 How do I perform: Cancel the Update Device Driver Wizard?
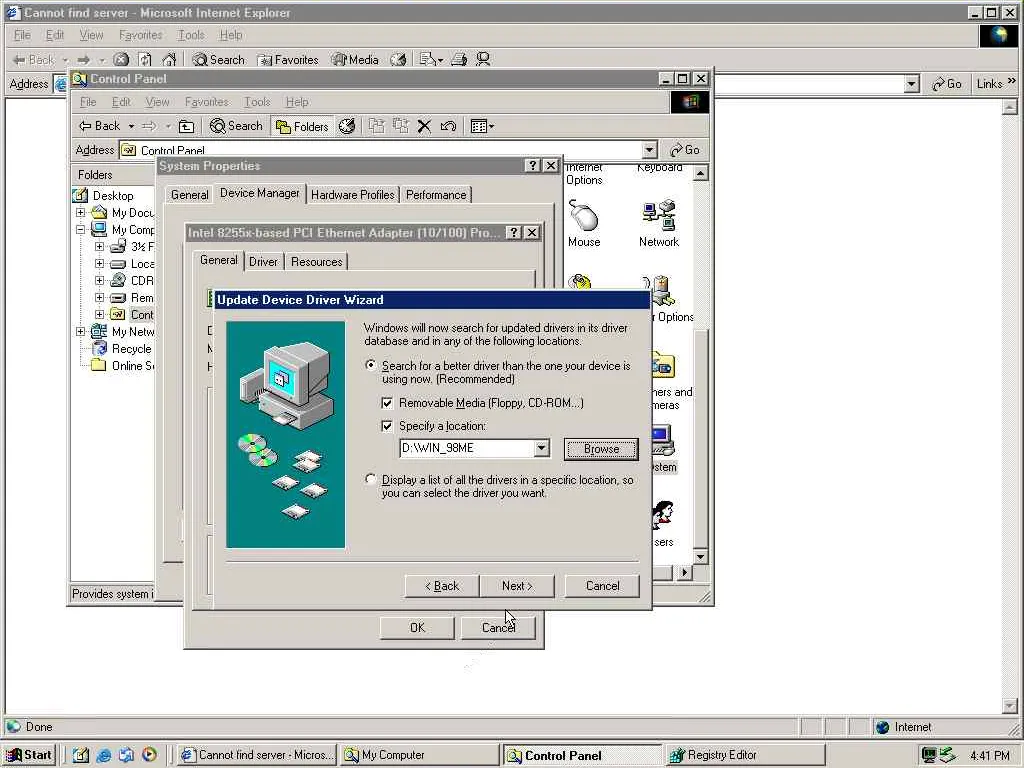(x=602, y=586)
